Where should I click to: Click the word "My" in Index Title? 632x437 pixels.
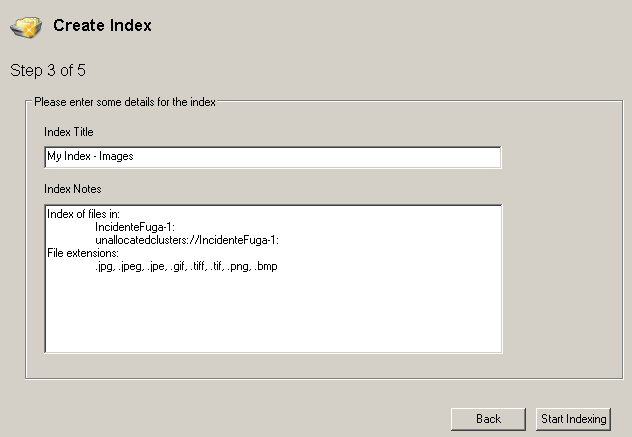pyautogui.click(x=54, y=157)
